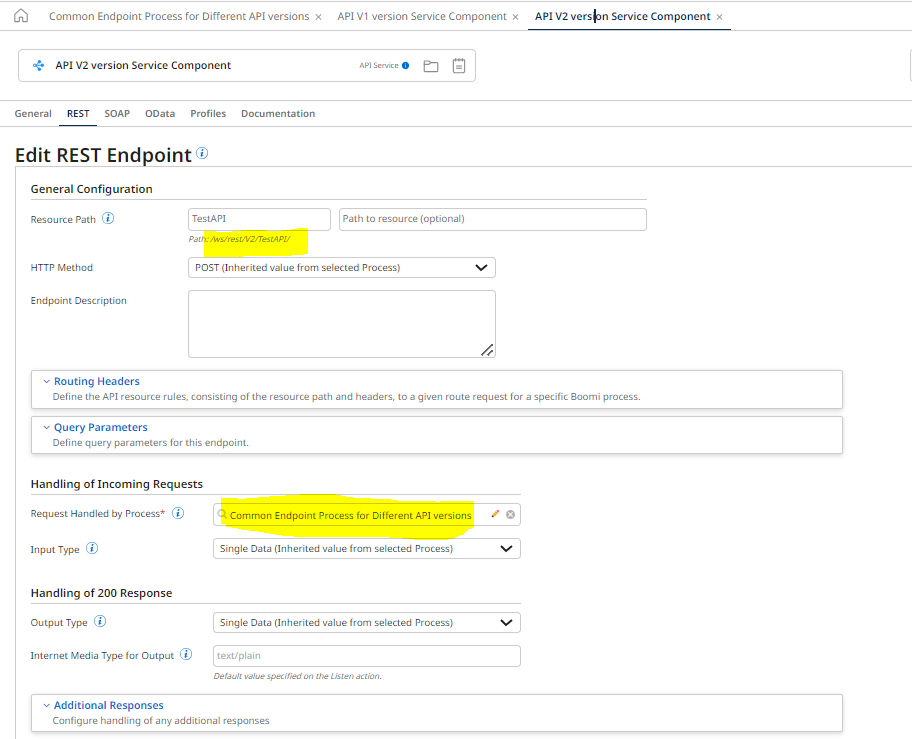Click the Input Type info icon
The width and height of the screenshot is (912, 739).
pos(91,548)
